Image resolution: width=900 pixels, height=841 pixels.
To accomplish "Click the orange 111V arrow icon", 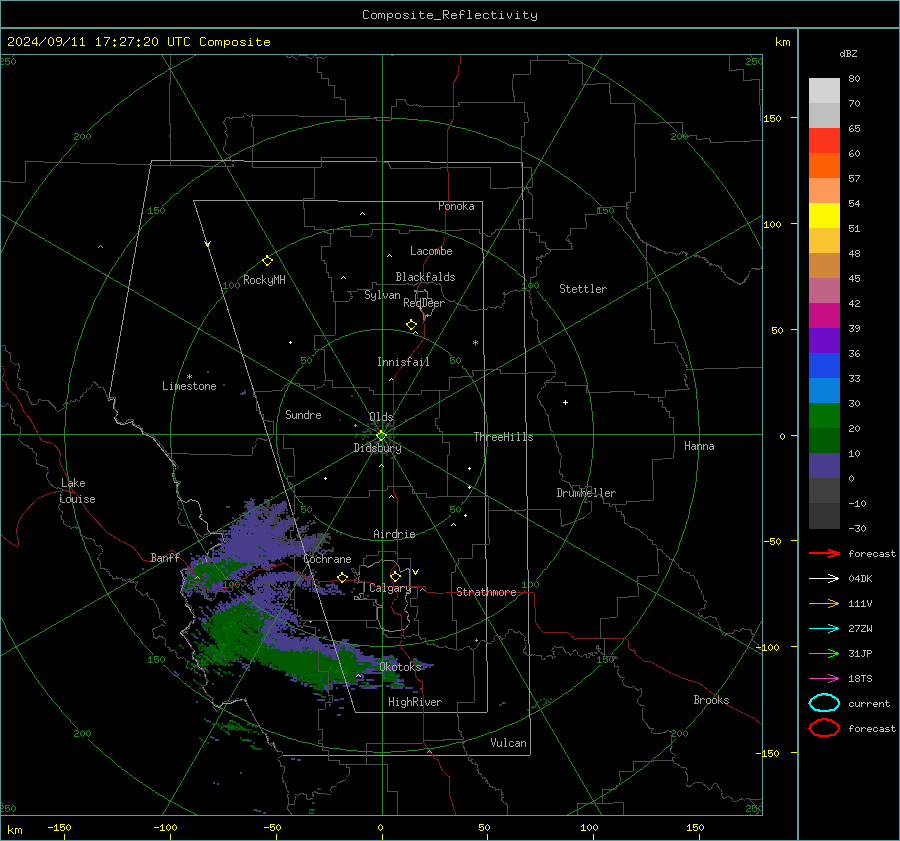I will 824,603.
